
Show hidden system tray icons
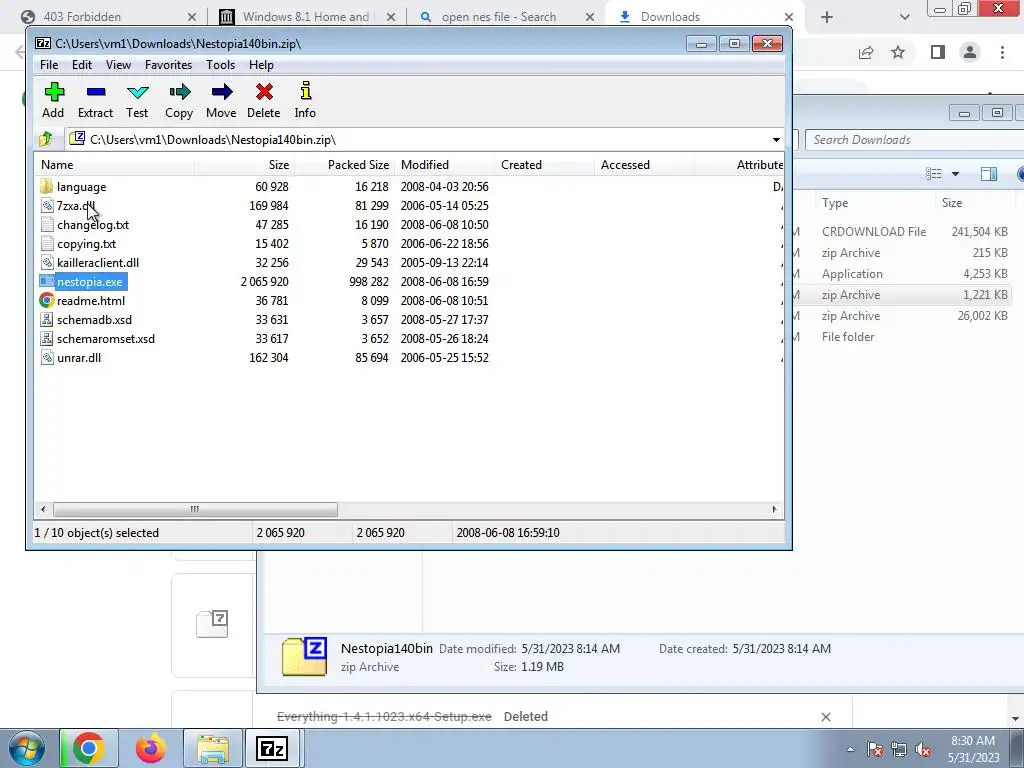click(850, 749)
